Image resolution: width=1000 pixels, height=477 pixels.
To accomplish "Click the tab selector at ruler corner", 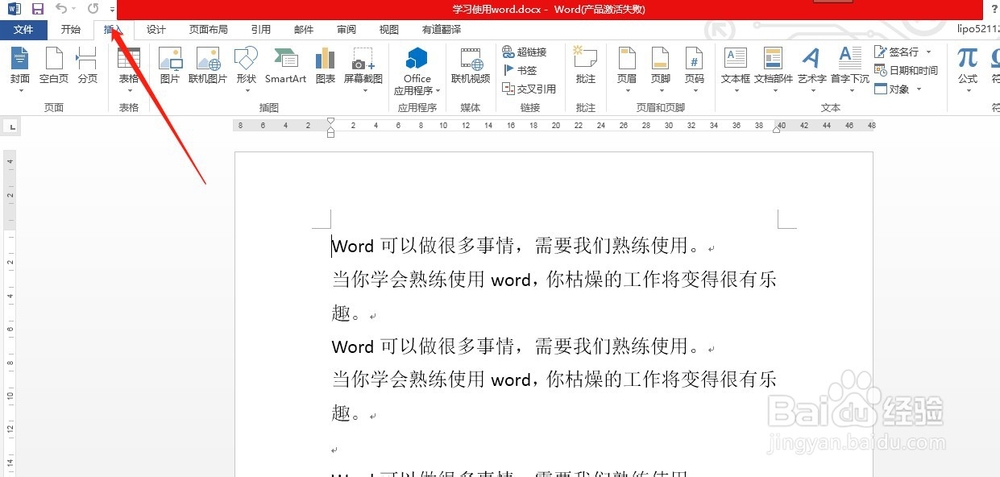I will 11,128.
